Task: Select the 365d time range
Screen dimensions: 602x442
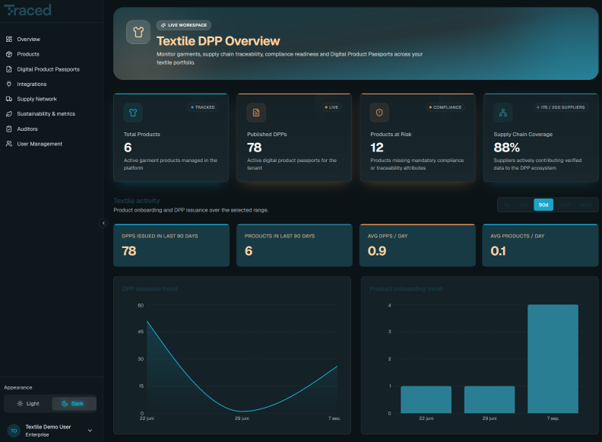Action: point(586,205)
